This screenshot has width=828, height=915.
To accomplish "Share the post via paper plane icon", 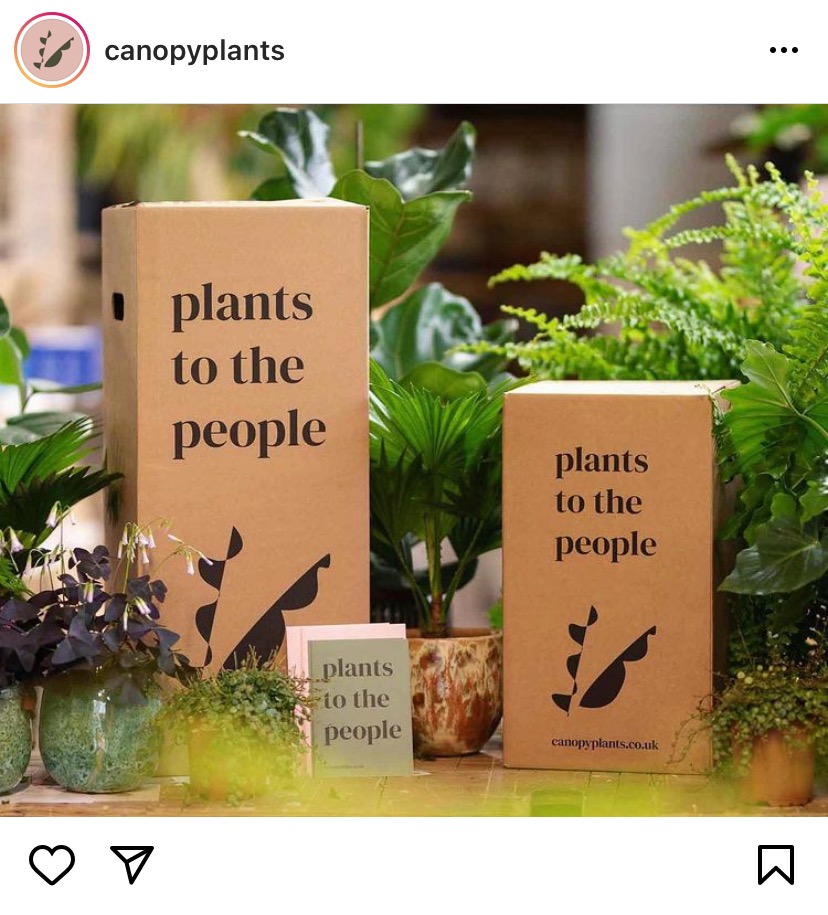I will 132,864.
